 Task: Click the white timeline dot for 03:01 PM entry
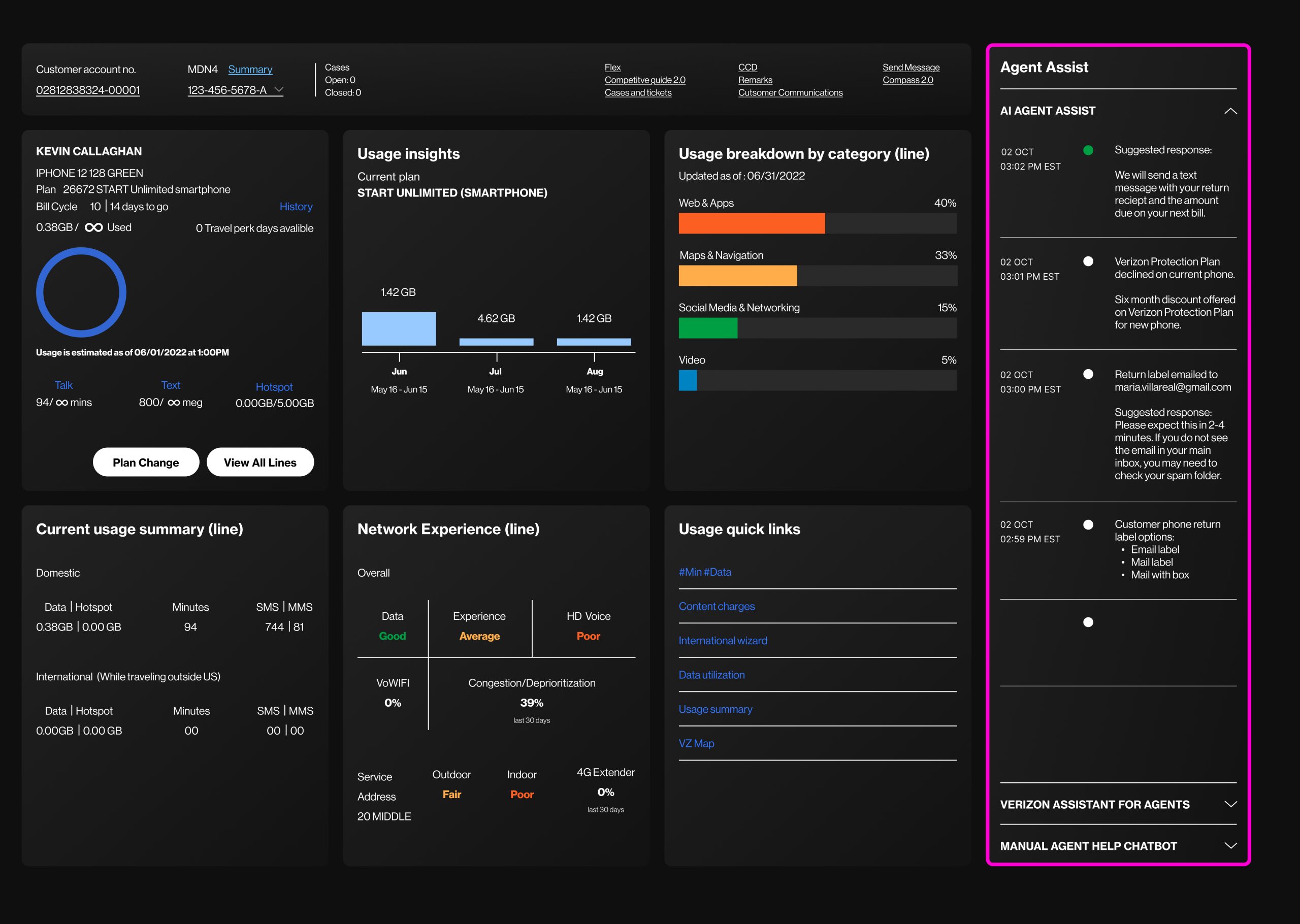(x=1088, y=261)
